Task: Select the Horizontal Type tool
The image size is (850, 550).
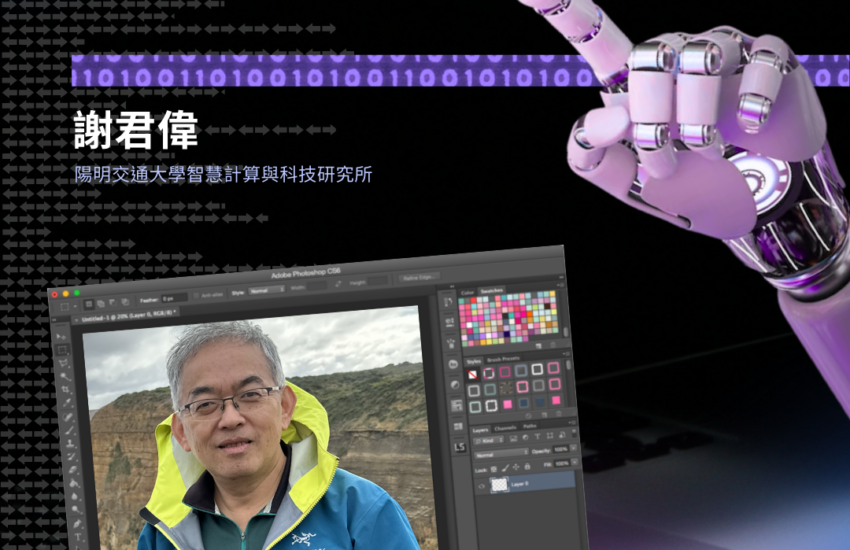Action: click(78, 536)
